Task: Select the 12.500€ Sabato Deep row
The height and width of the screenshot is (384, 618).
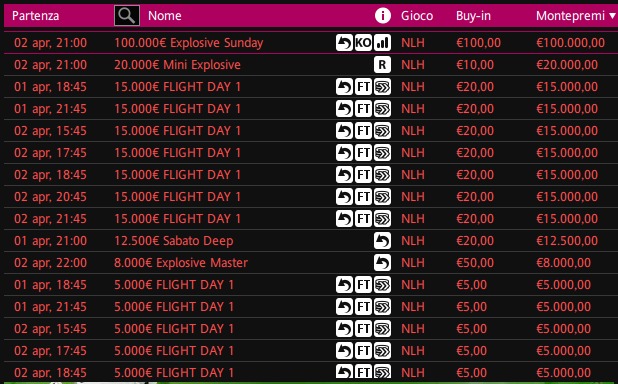Action: coord(311,240)
